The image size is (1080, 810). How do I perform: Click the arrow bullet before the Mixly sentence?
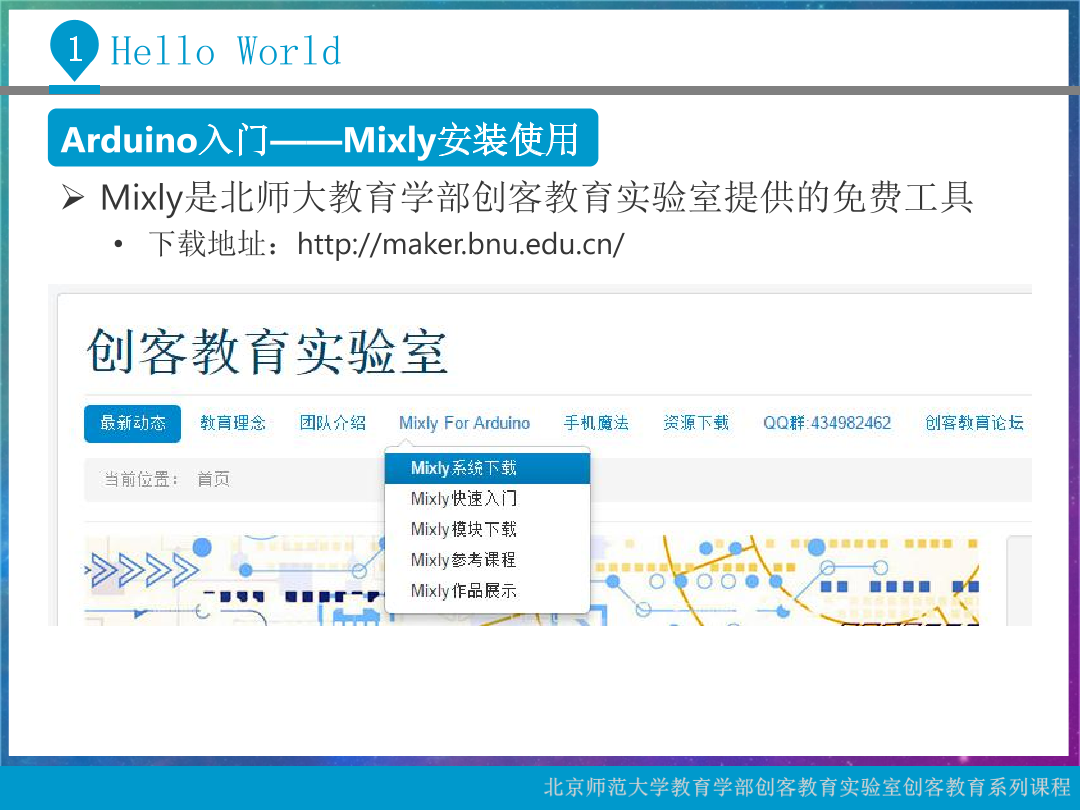coord(73,197)
